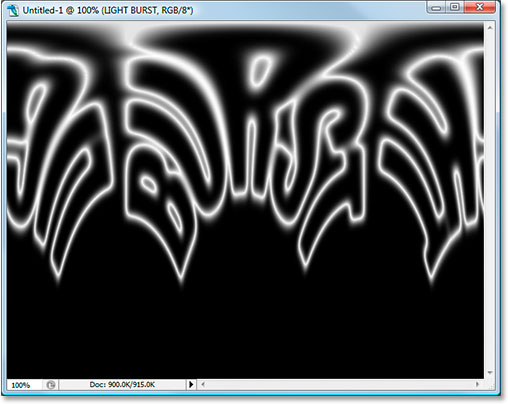Click the horizontal scrollbar right arrow

[477, 385]
